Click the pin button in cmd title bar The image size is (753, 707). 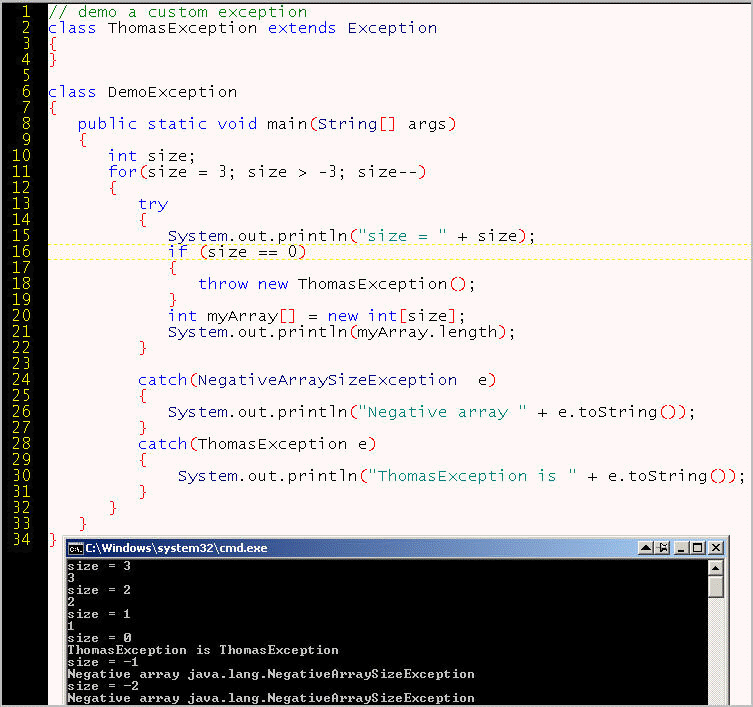point(663,548)
